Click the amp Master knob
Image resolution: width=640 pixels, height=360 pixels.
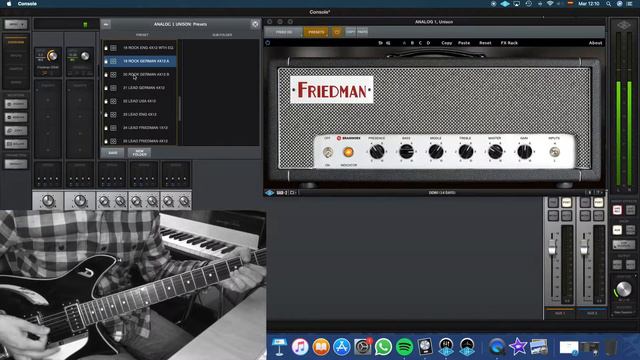click(495, 152)
